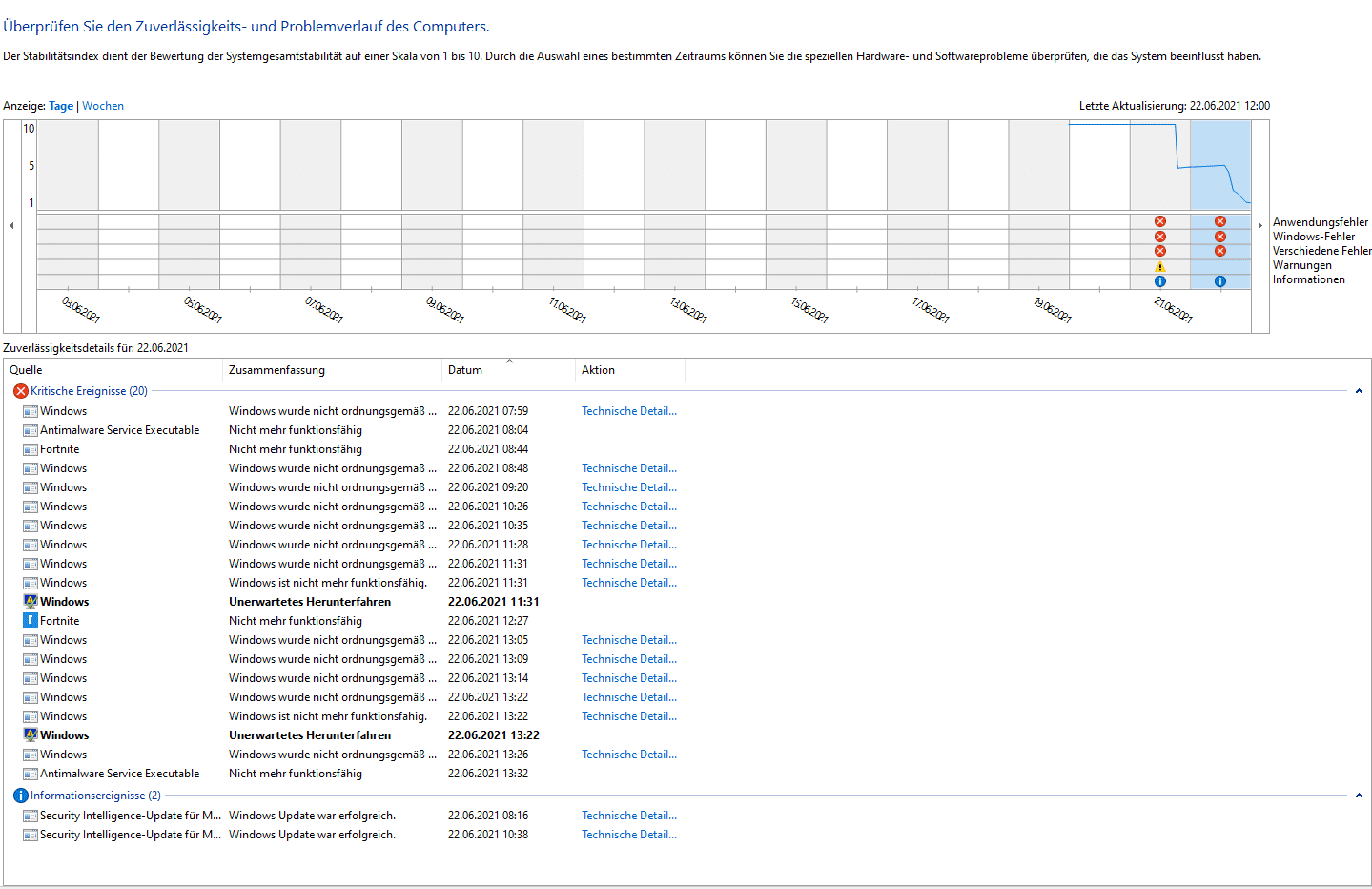
Task: Click the Kritische Ereignisse (20) group header
Action: (x=89, y=391)
